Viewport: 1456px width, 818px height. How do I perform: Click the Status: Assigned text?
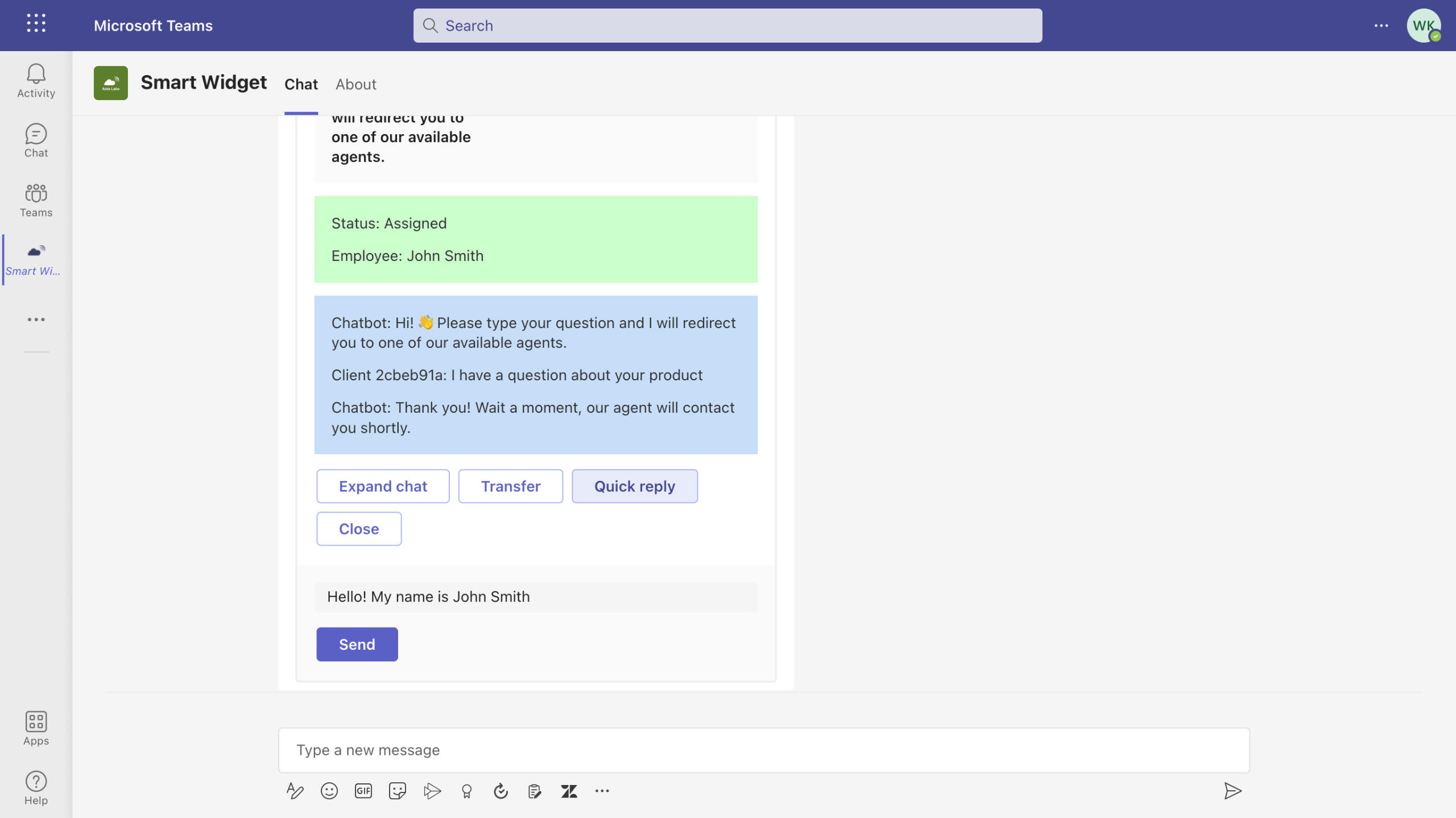[x=389, y=223]
